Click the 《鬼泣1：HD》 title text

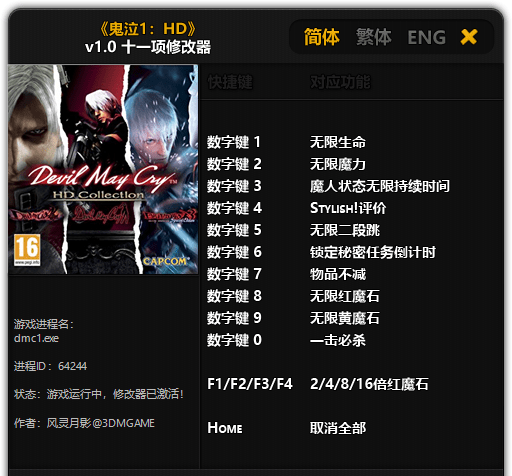148,29
